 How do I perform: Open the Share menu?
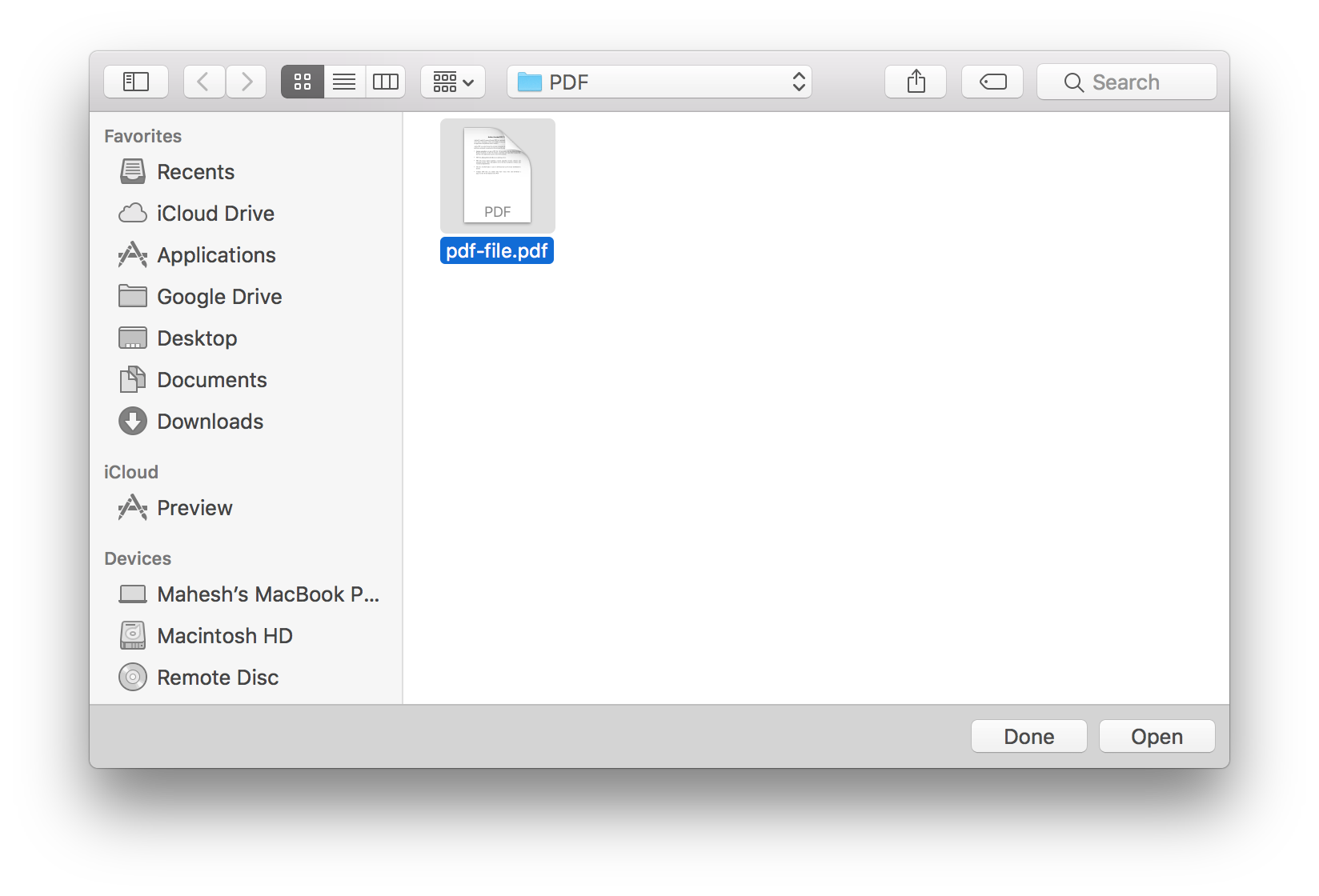click(915, 81)
